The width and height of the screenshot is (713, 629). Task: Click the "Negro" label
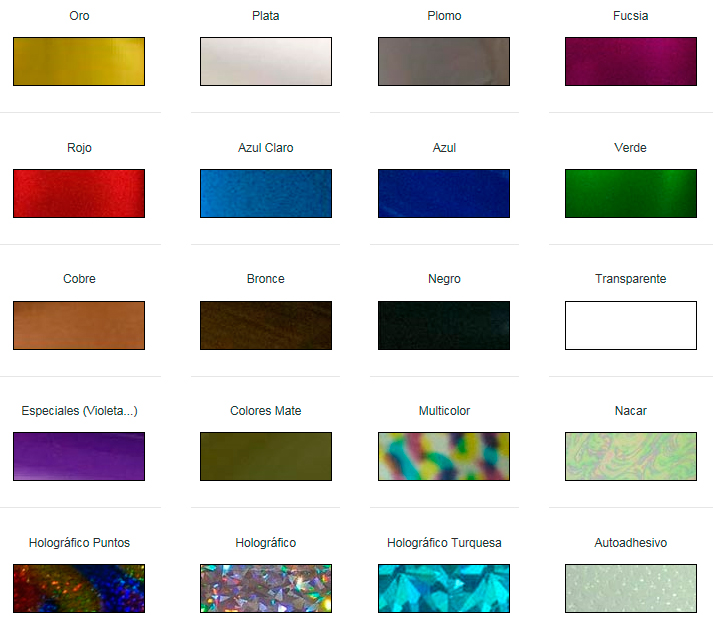444,279
